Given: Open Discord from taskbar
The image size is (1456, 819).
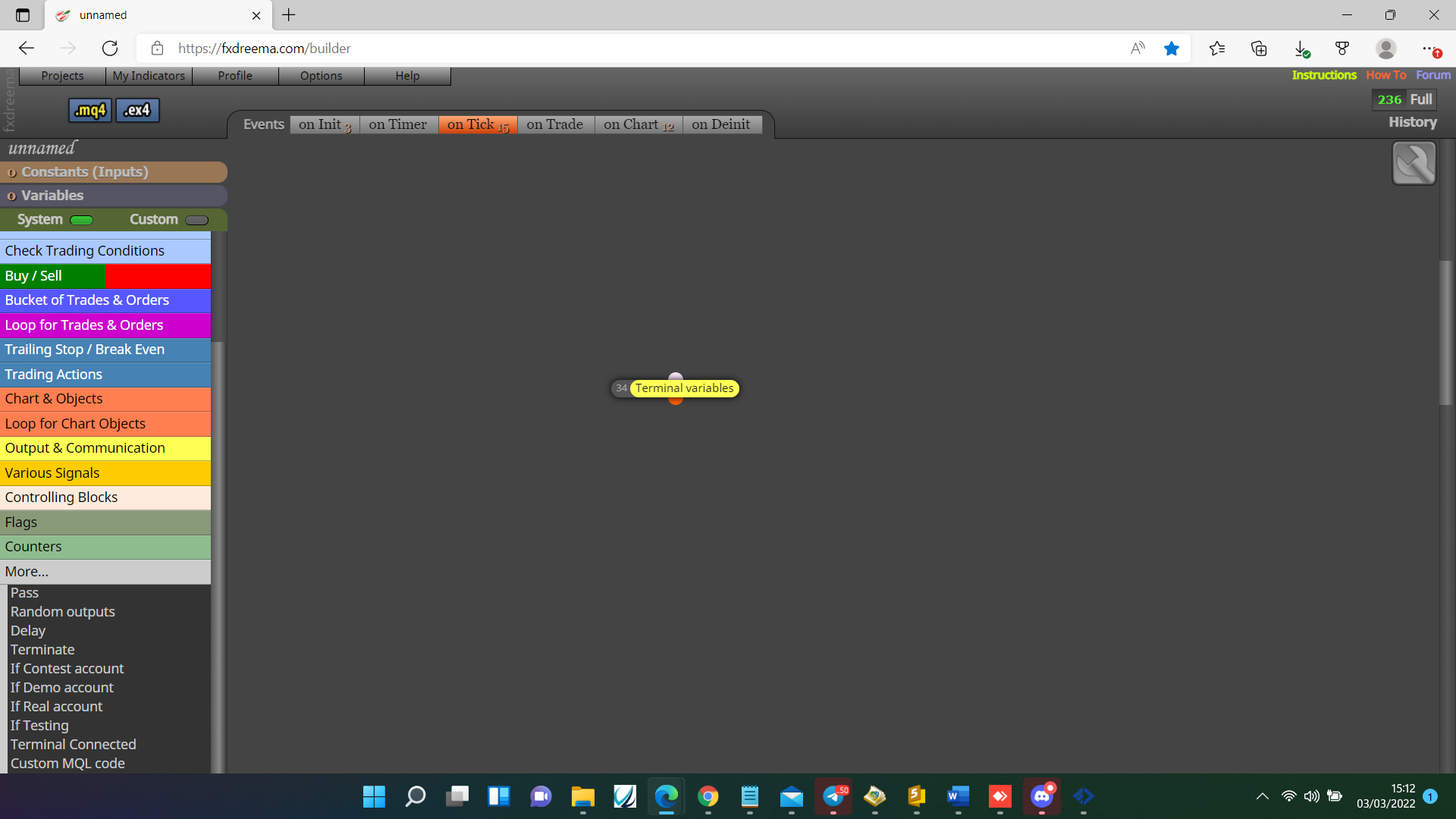Looking at the screenshot, I should click(x=1042, y=796).
